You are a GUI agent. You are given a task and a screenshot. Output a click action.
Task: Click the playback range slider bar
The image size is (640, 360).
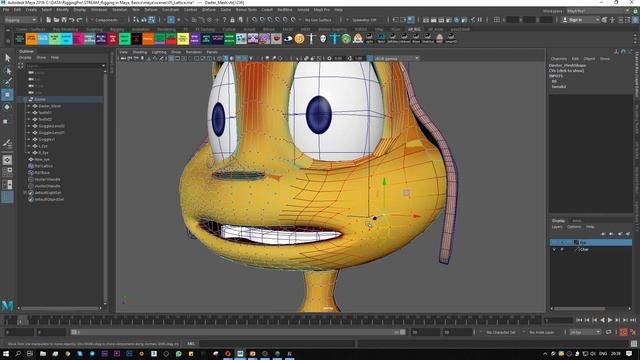click(238, 332)
